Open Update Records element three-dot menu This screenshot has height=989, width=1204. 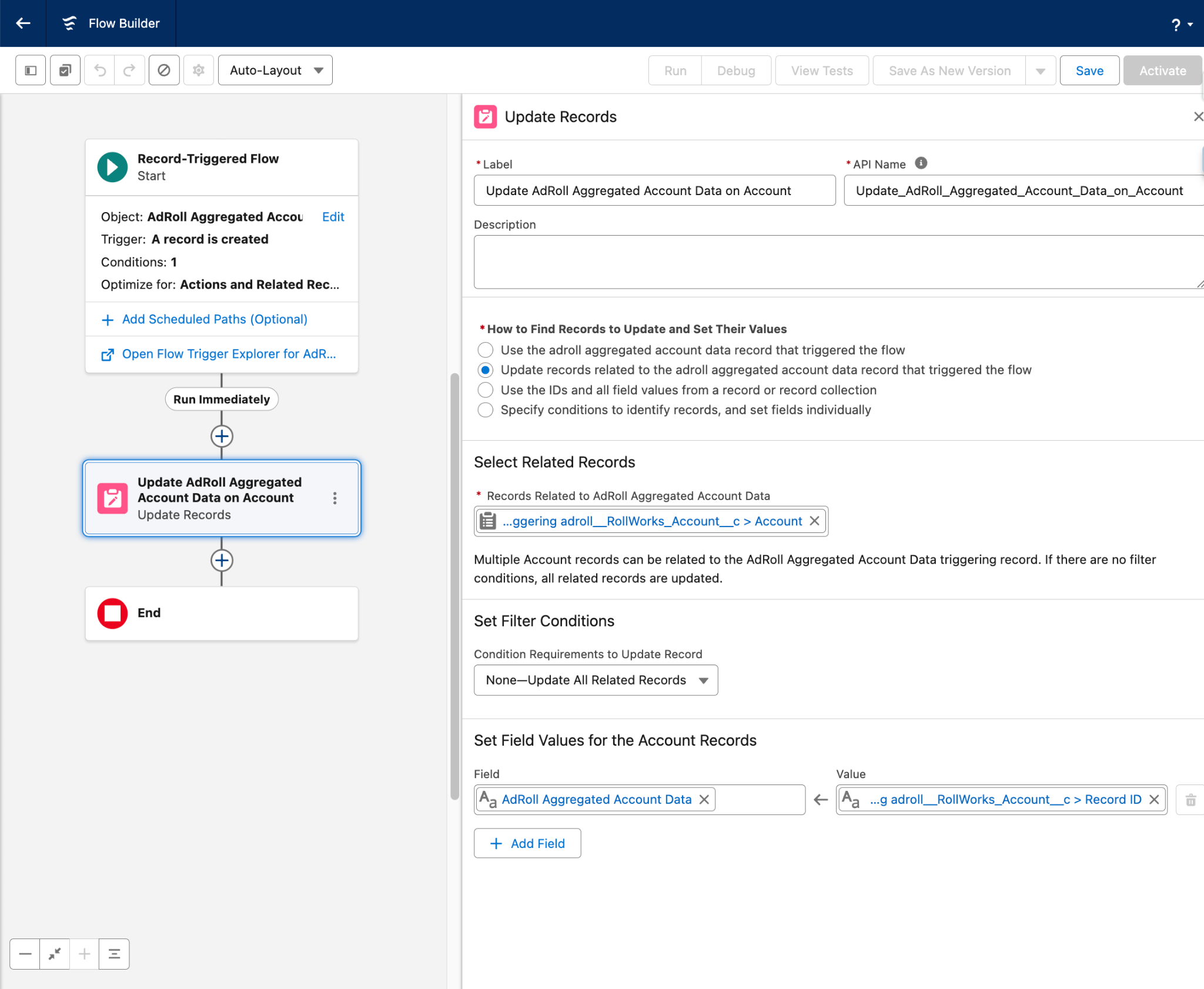pos(335,499)
